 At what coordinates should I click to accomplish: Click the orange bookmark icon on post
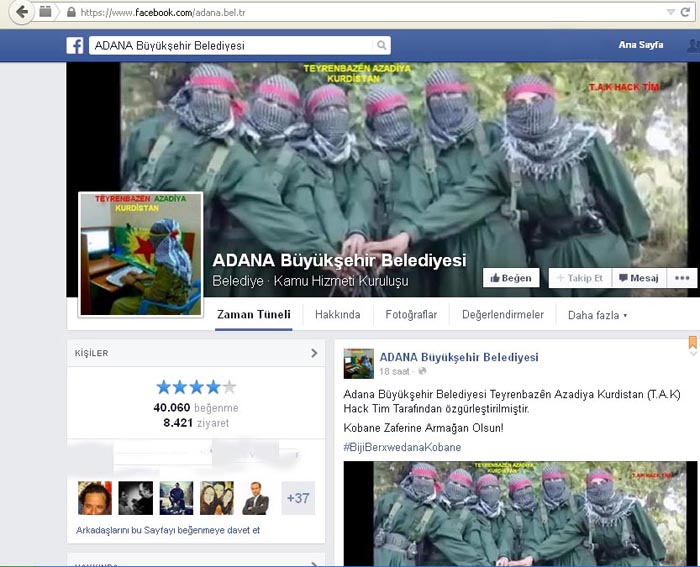692,342
